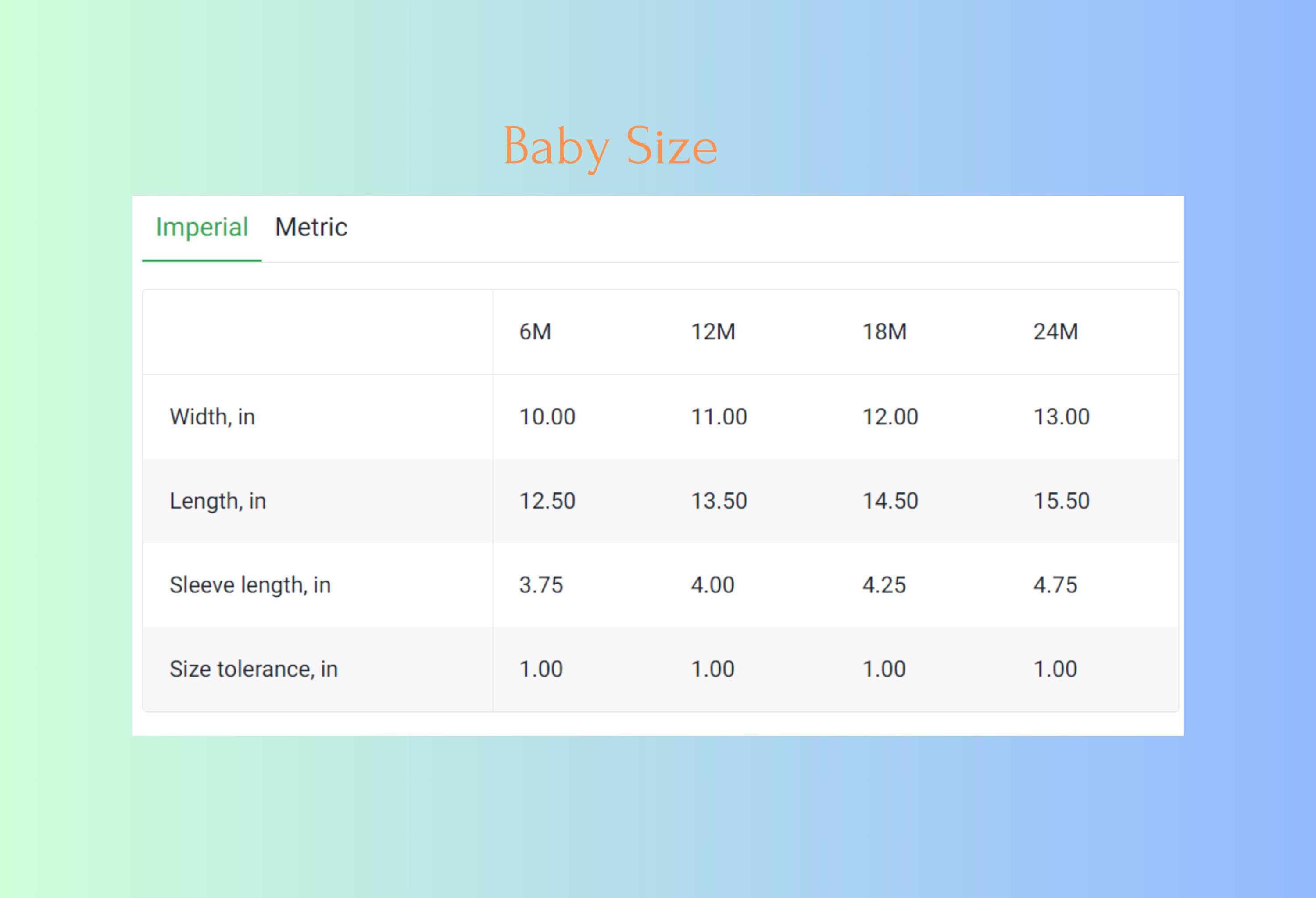This screenshot has width=1316, height=898.
Task: Select 18M size tolerance value 1.00
Action: [x=884, y=670]
